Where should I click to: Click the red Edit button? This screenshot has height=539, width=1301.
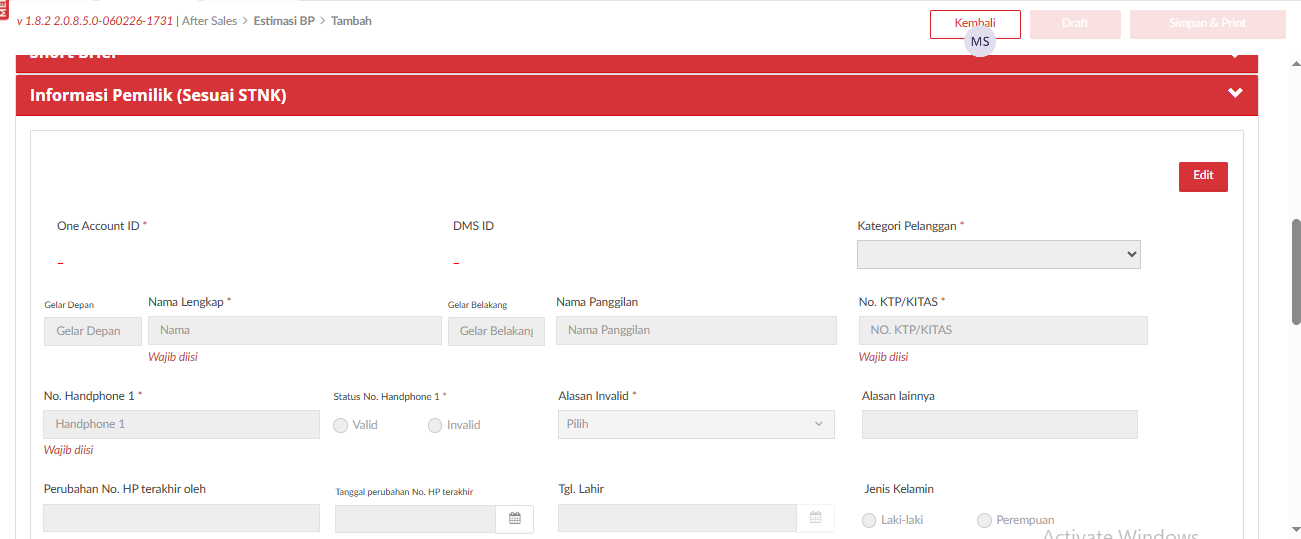point(1203,176)
